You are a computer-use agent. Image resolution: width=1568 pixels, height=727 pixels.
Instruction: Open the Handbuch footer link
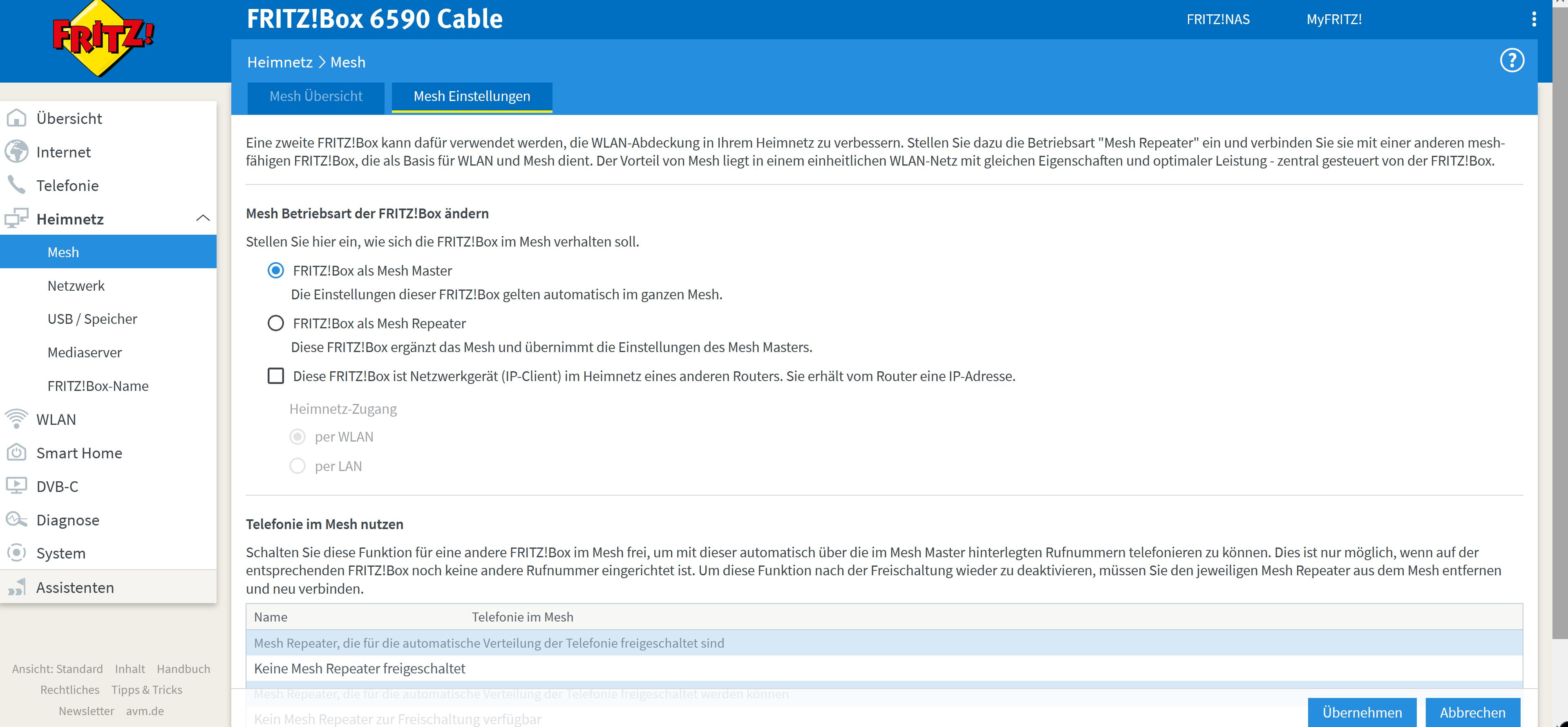(183, 669)
